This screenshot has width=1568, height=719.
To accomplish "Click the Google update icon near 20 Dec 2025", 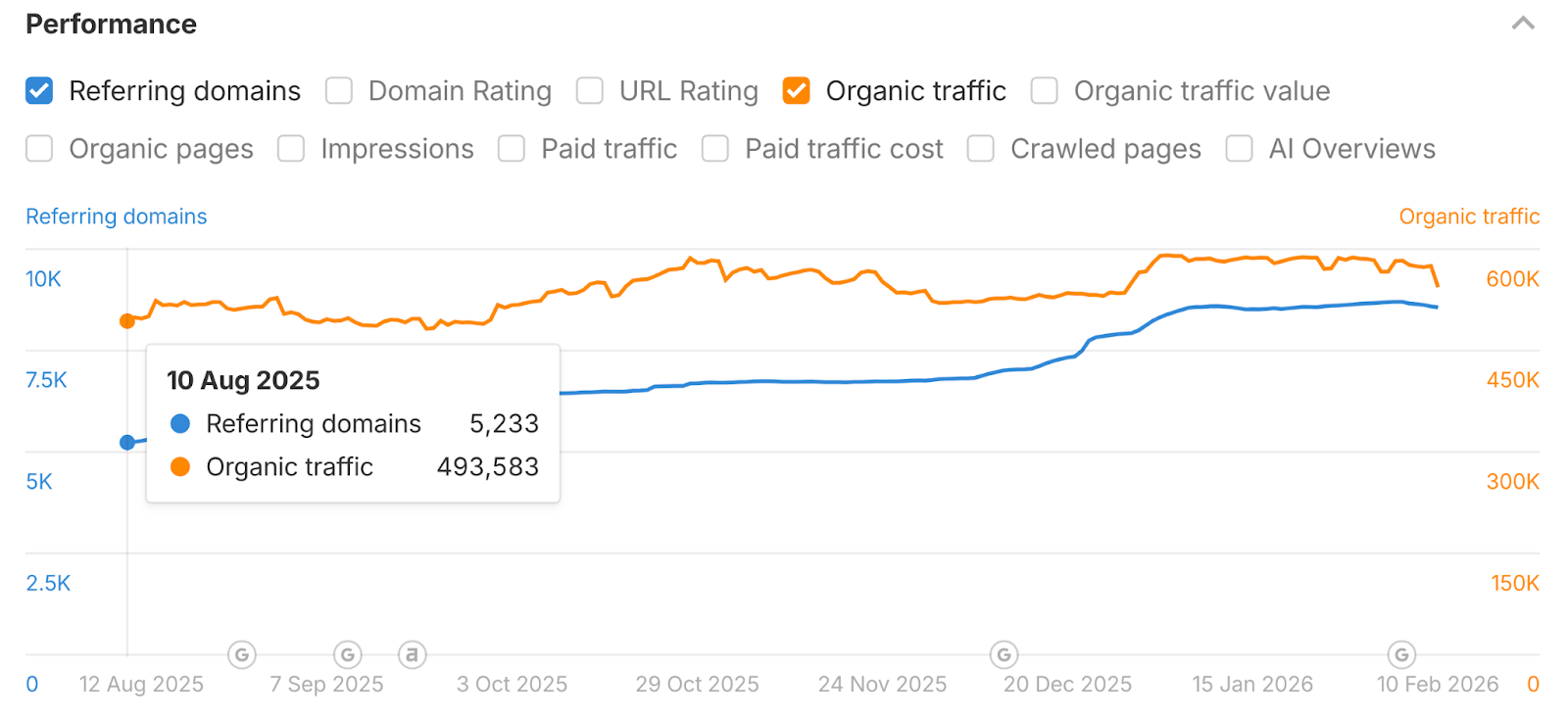I will click(x=1004, y=654).
